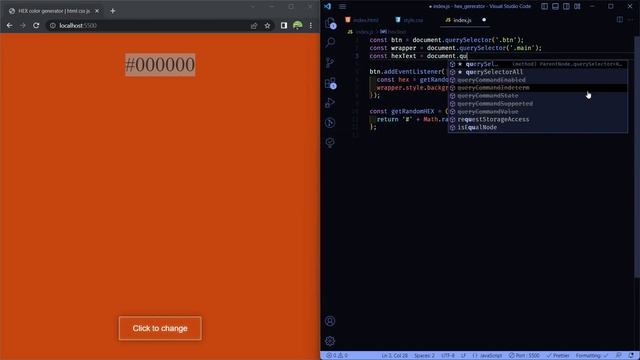Open the Search view in VS Code

(x=330, y=42)
